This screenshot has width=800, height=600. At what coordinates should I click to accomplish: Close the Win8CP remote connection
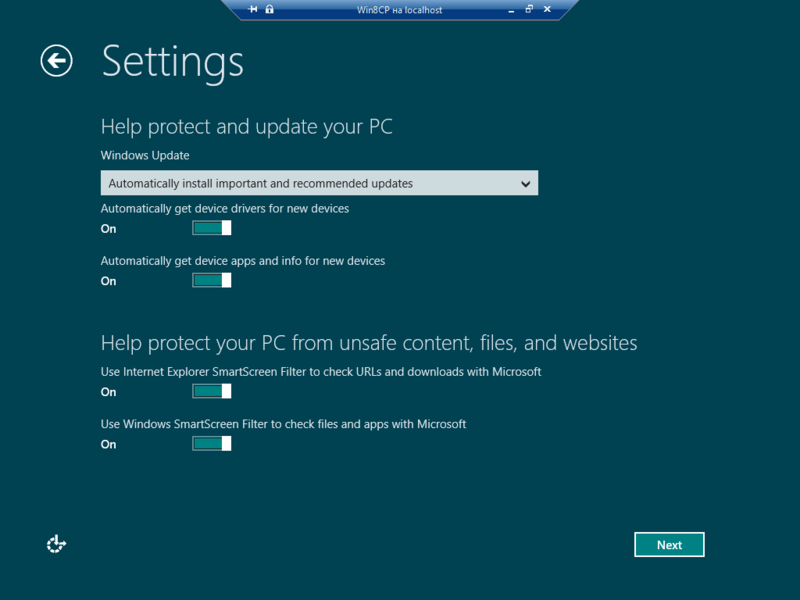546,9
